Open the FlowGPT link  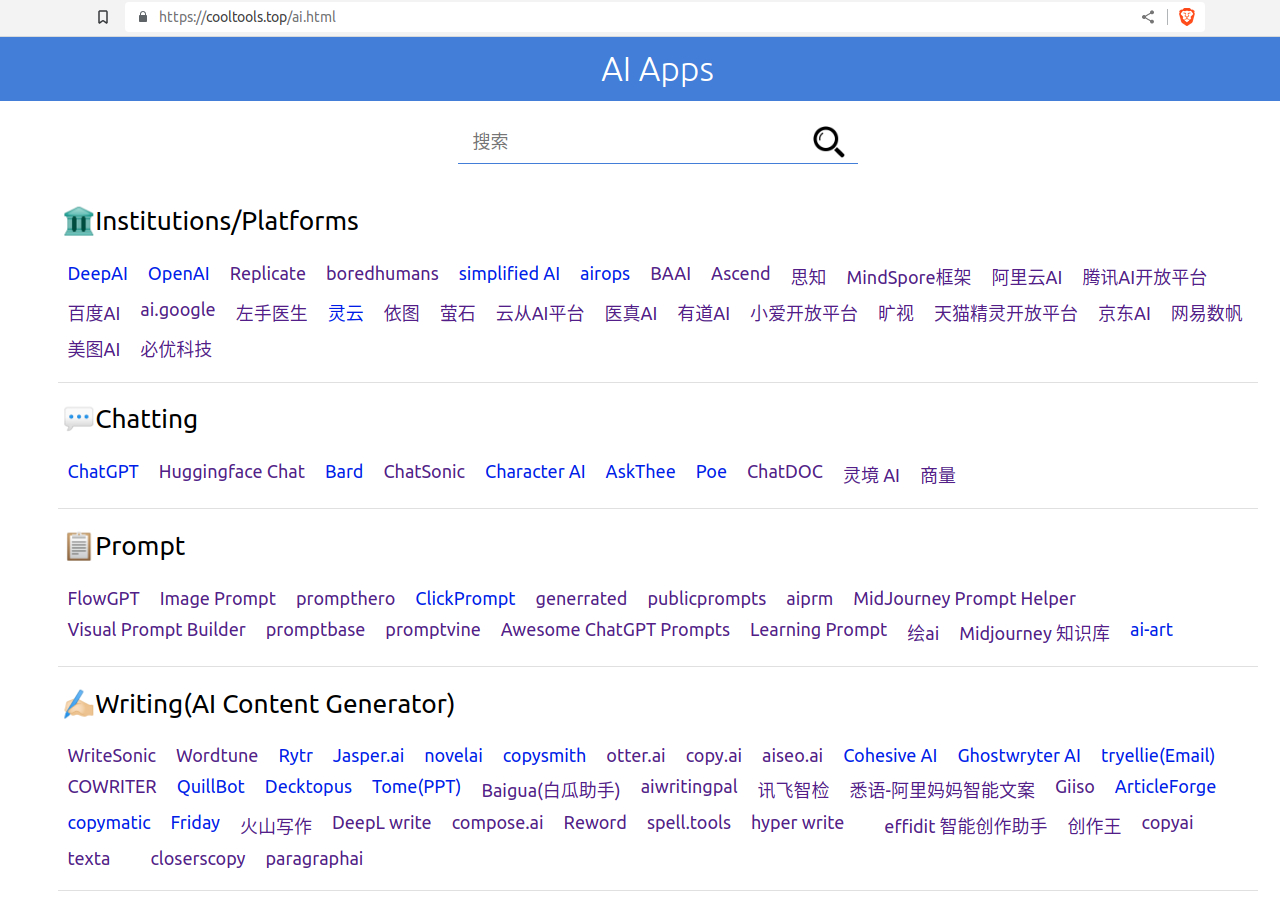click(x=104, y=599)
